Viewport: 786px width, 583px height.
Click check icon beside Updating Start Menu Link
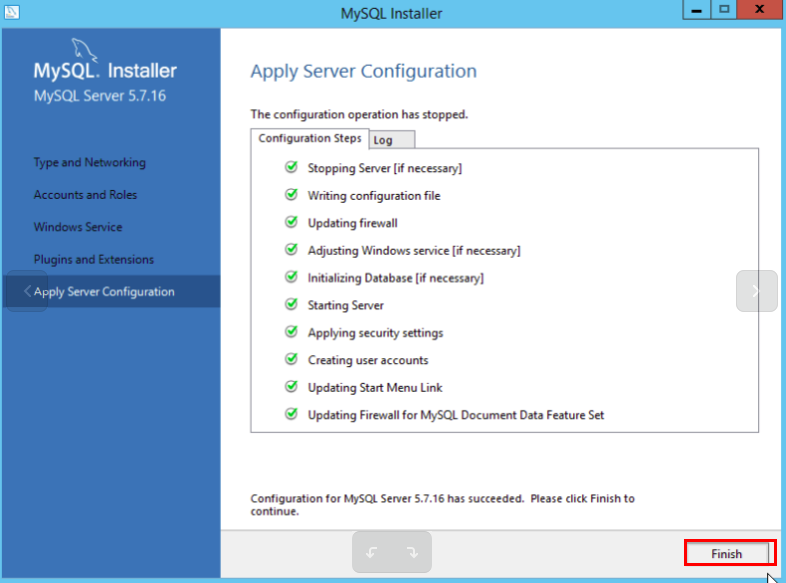pos(291,386)
